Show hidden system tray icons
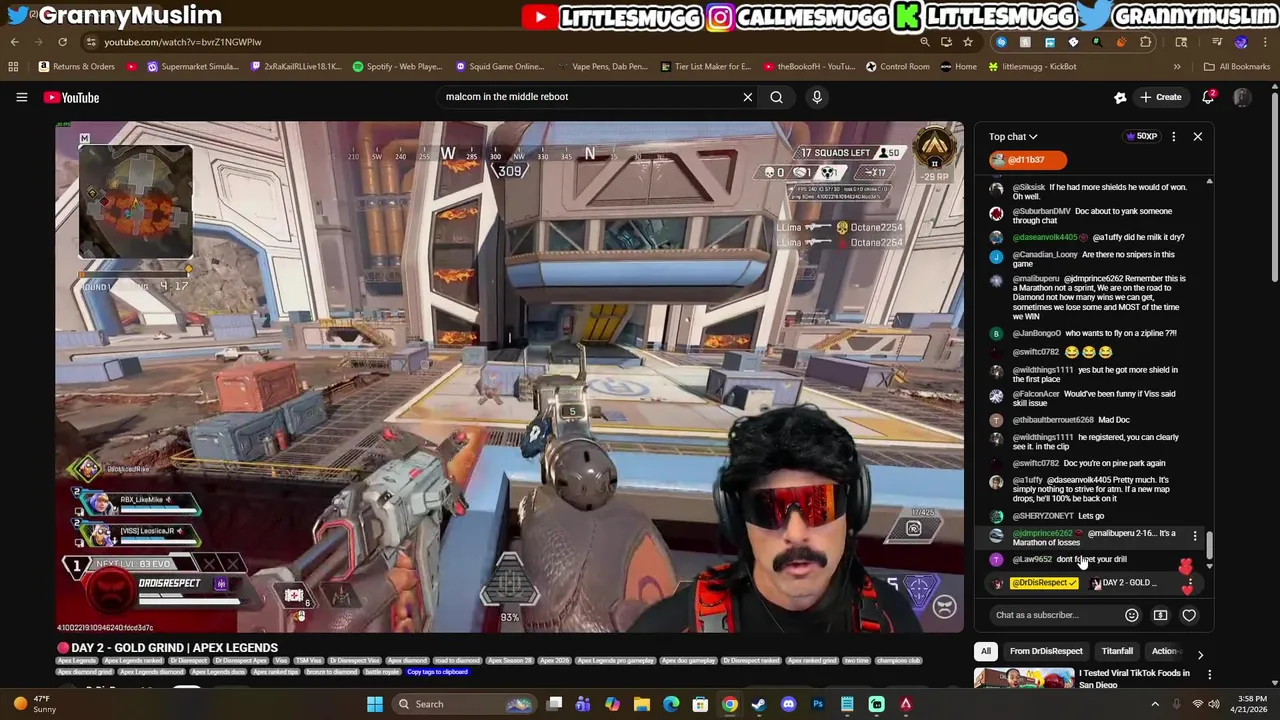 [1155, 704]
